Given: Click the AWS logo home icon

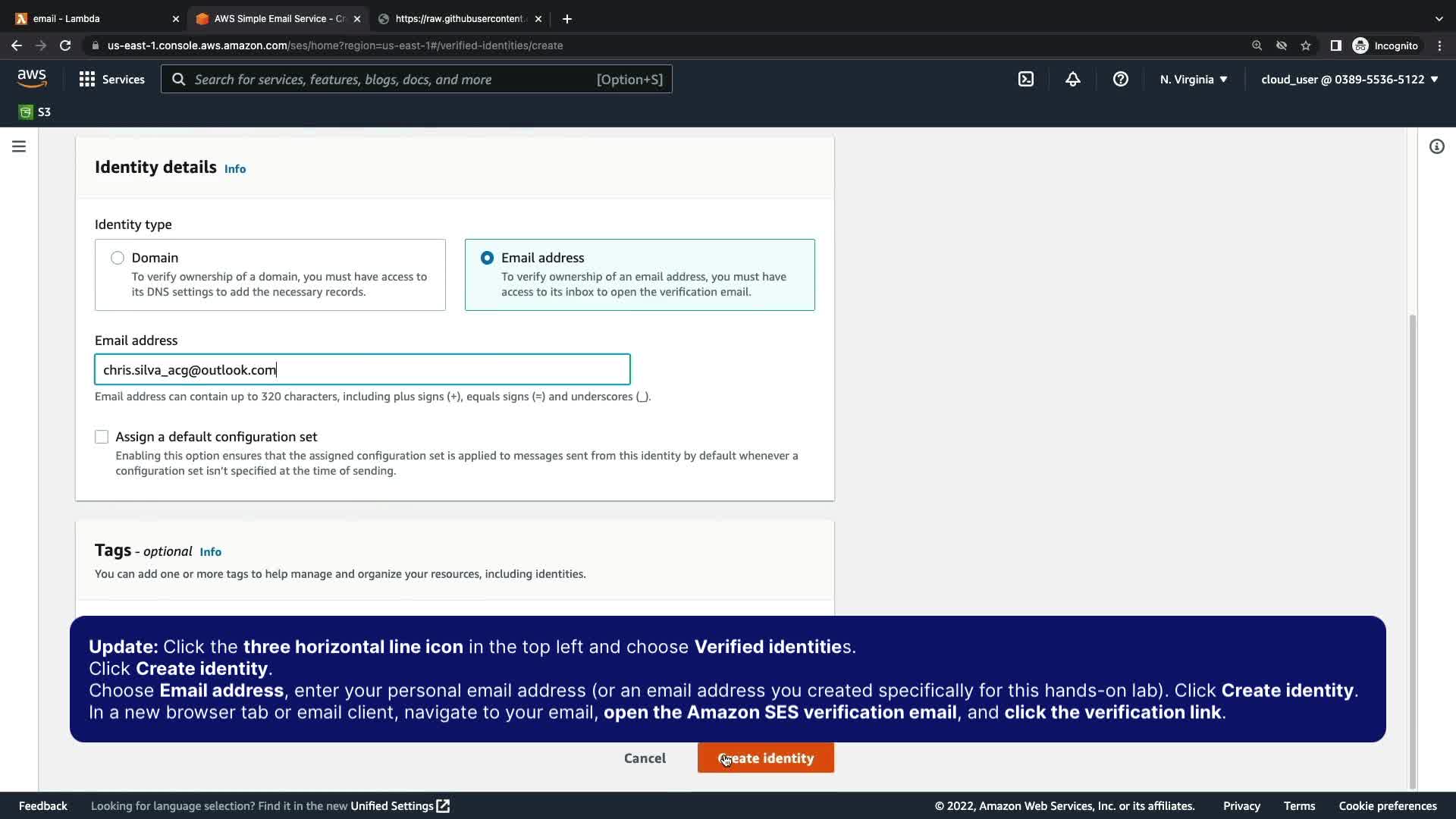Looking at the screenshot, I should tap(32, 78).
